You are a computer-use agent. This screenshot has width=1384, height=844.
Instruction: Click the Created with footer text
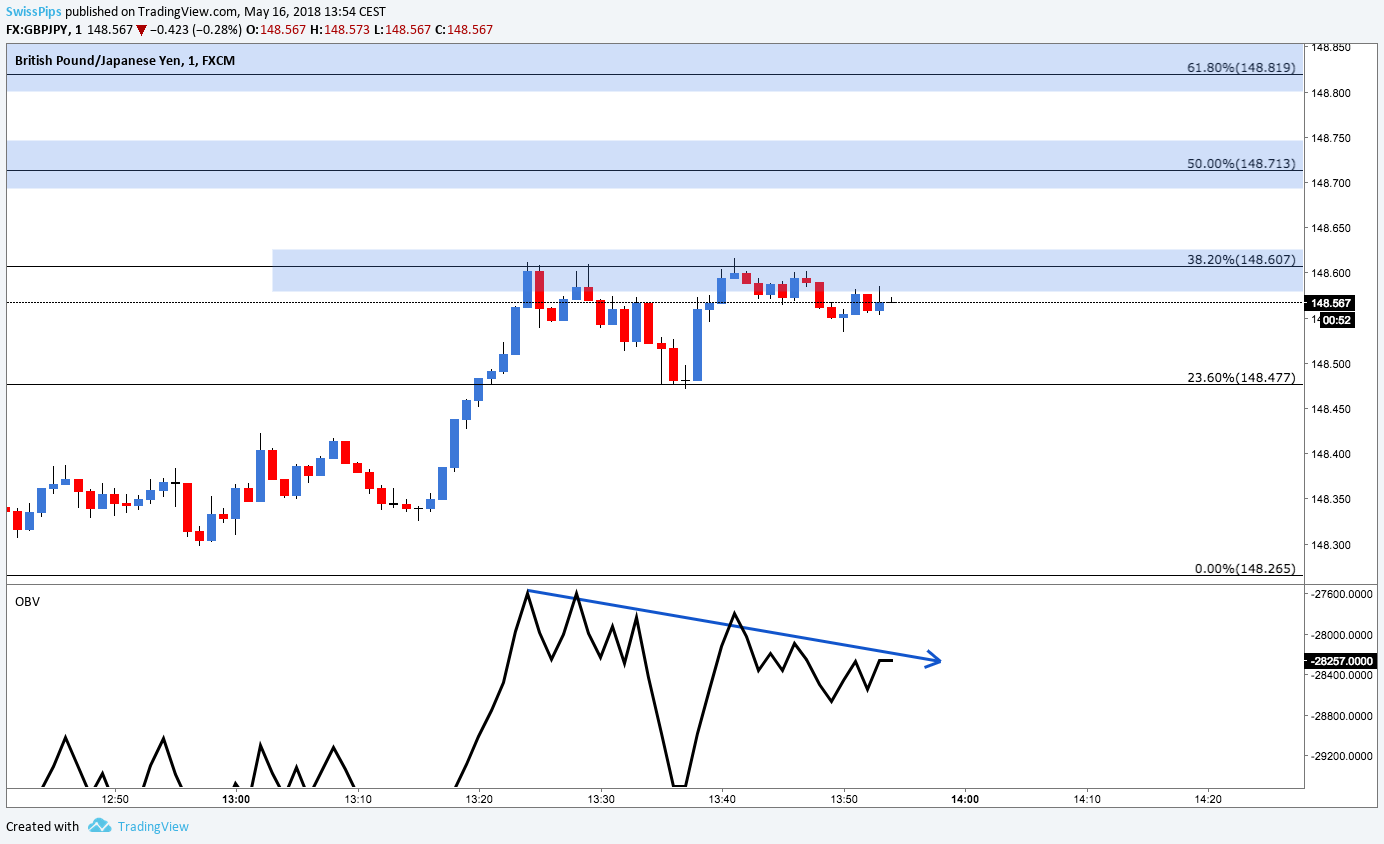pyautogui.click(x=42, y=826)
